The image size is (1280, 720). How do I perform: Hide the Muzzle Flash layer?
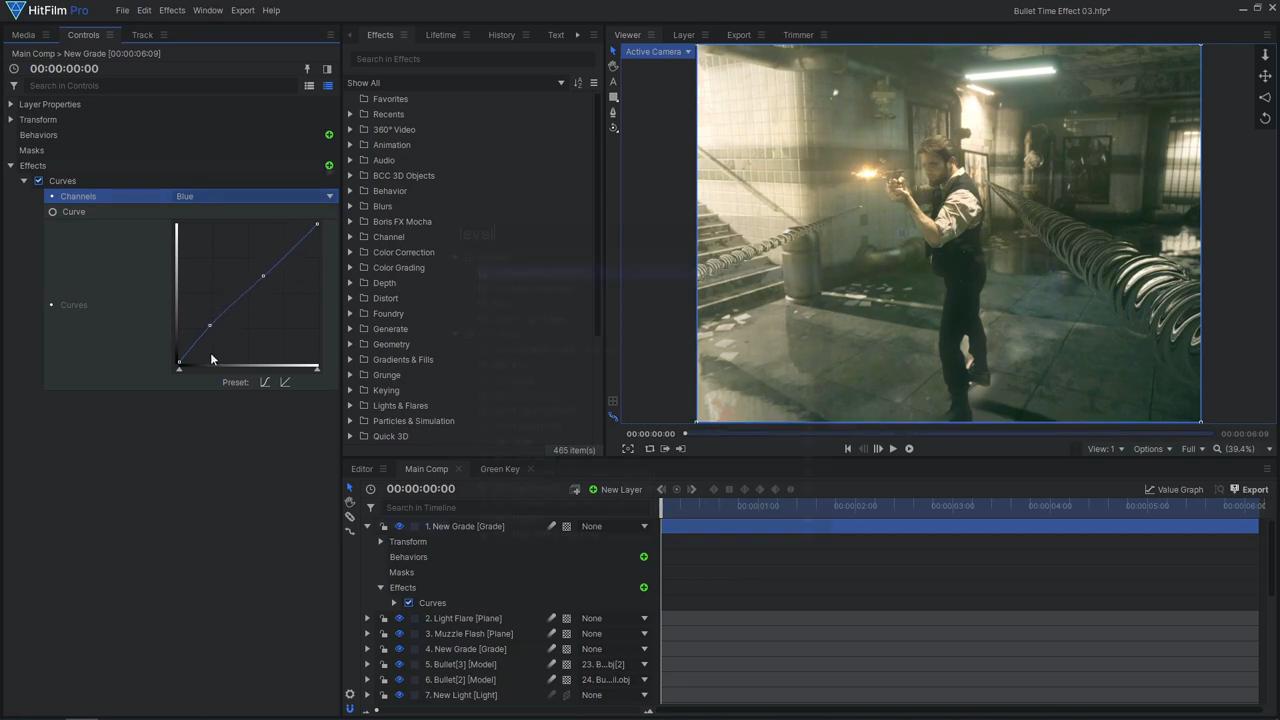pyautogui.click(x=399, y=634)
